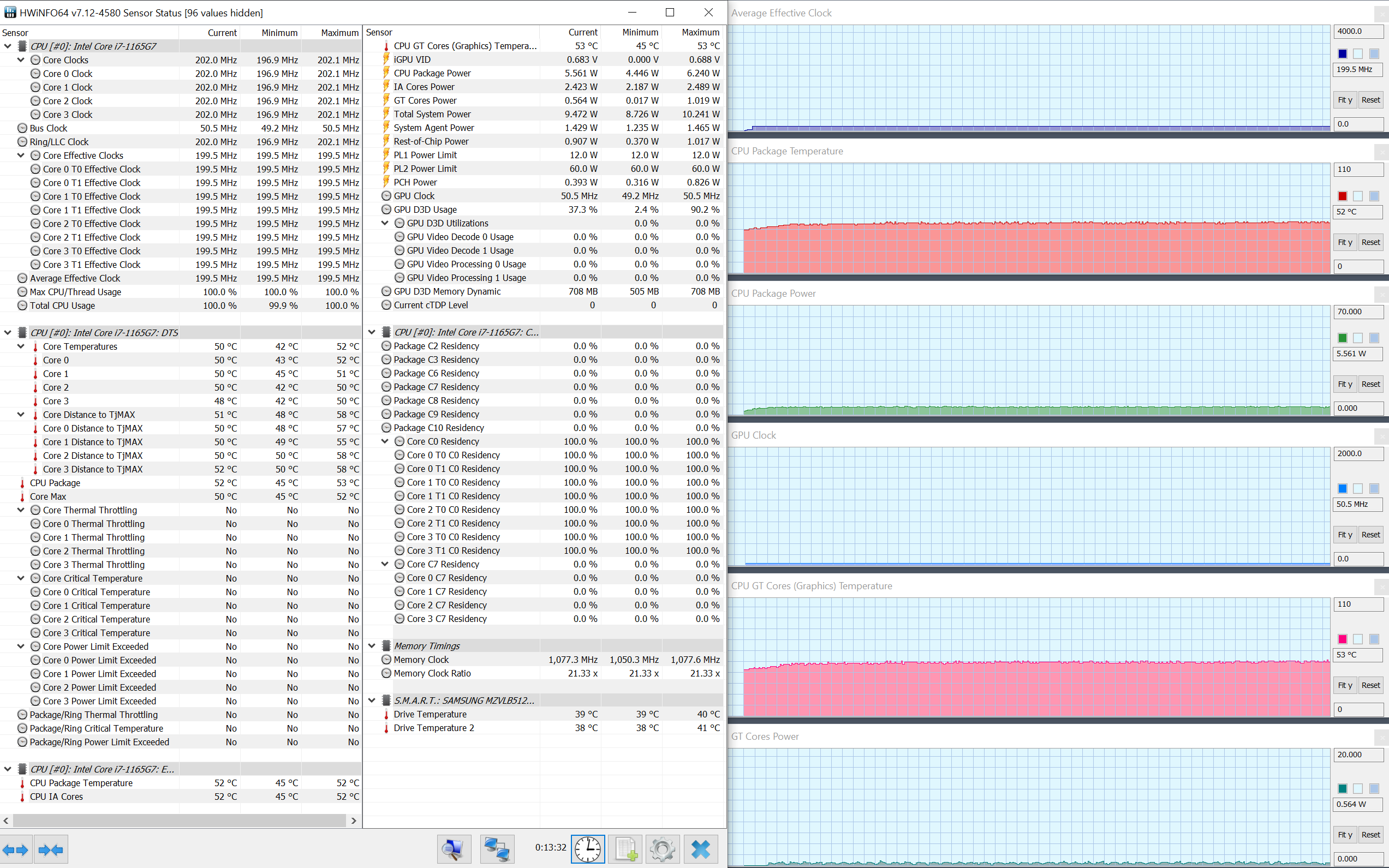Image resolution: width=1389 pixels, height=868 pixels.
Task: Collapse the Memory Timings section
Action: tap(372, 646)
